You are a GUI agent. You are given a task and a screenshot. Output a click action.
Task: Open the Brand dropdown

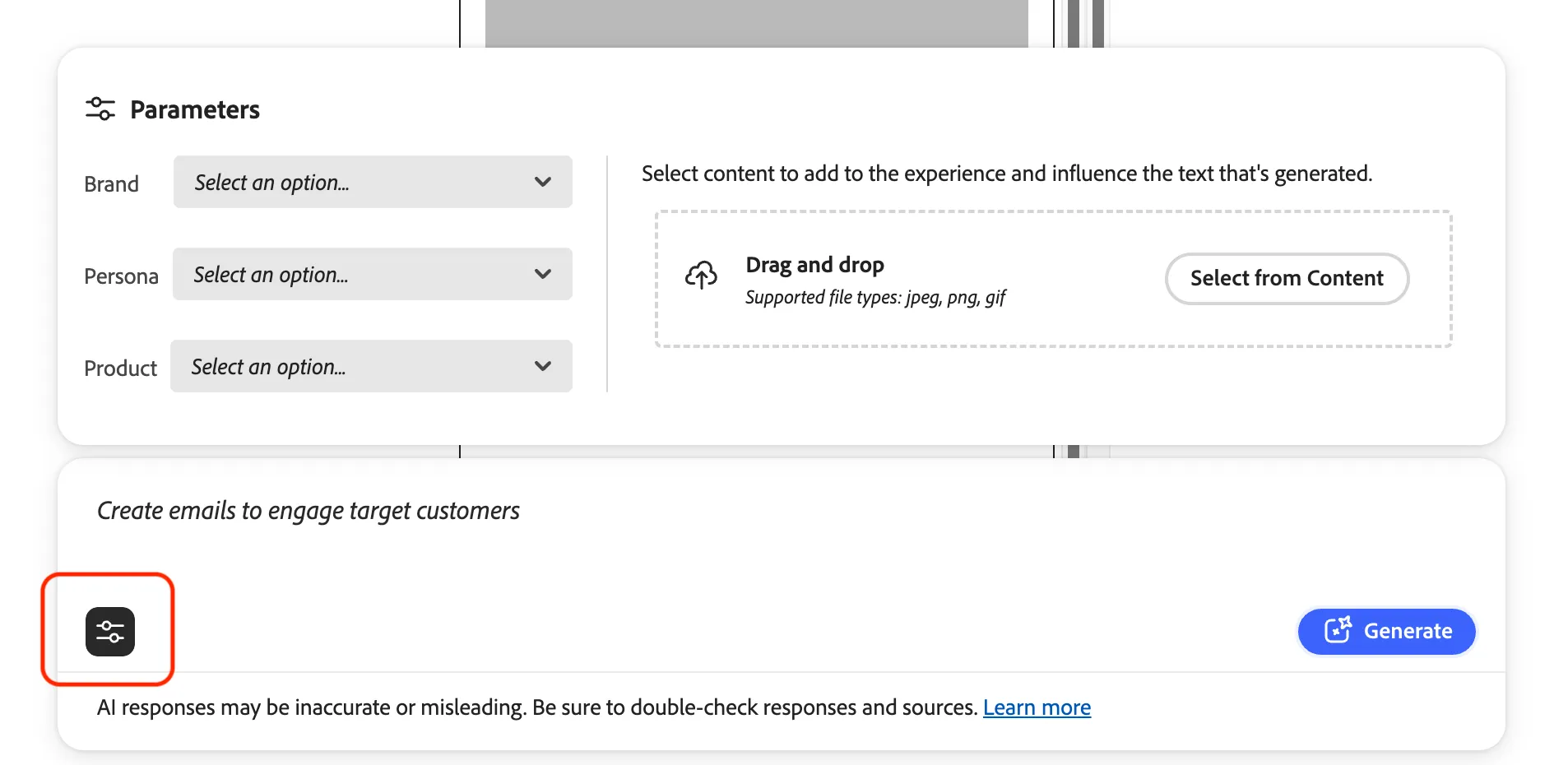tap(373, 182)
